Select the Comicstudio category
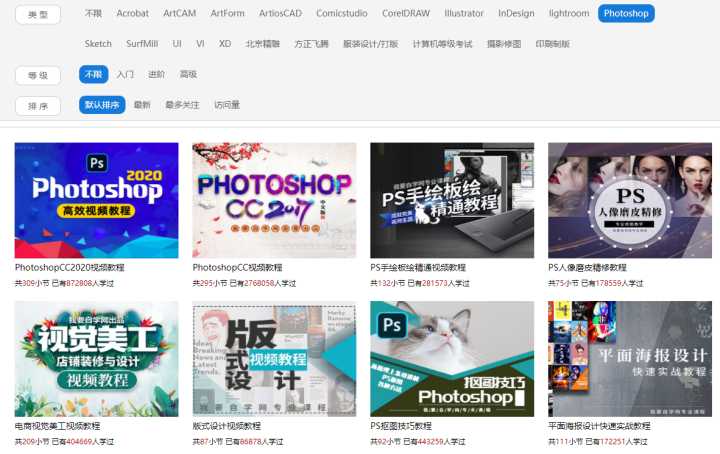 click(342, 13)
